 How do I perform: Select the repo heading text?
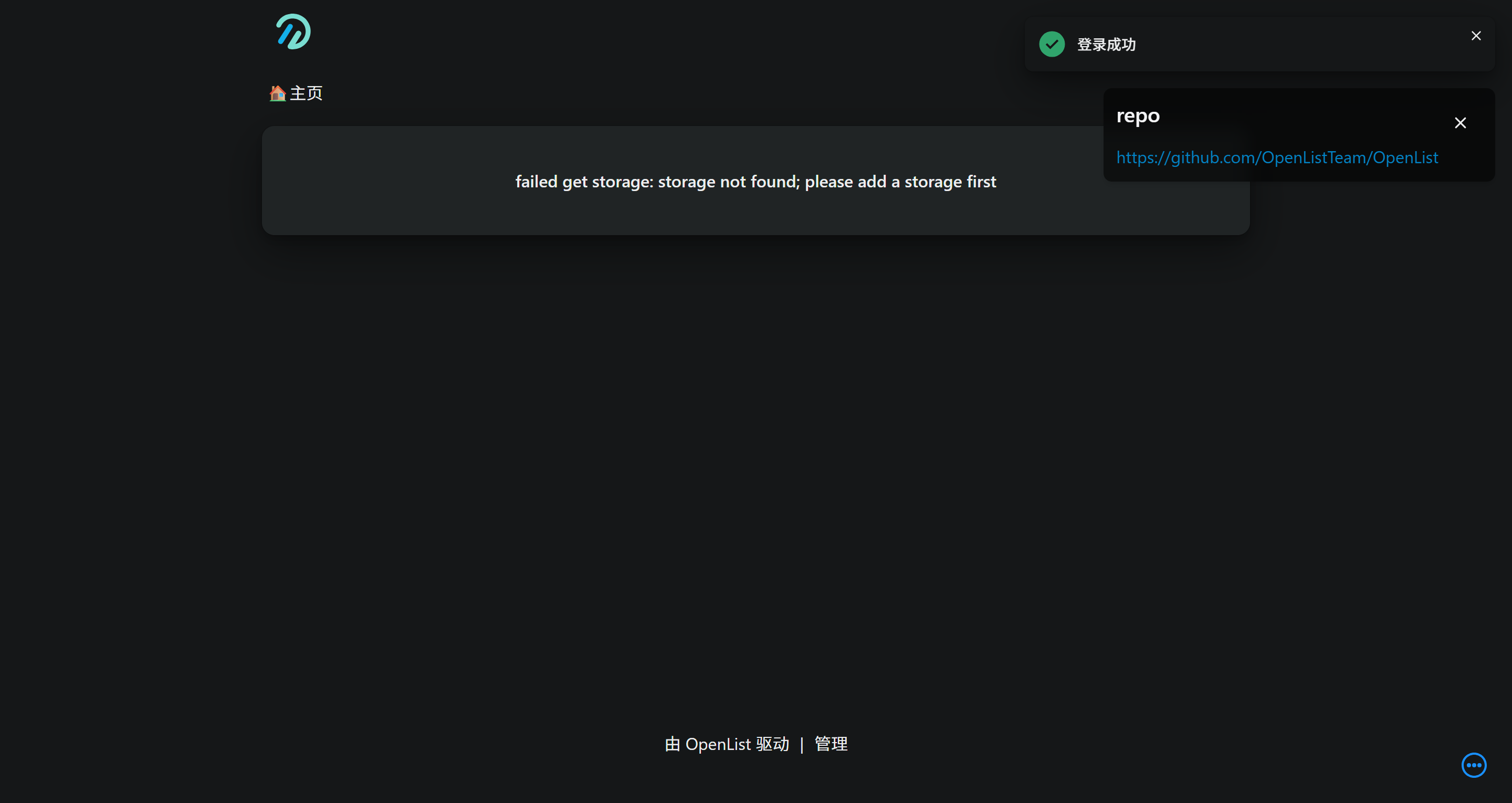pos(1138,115)
